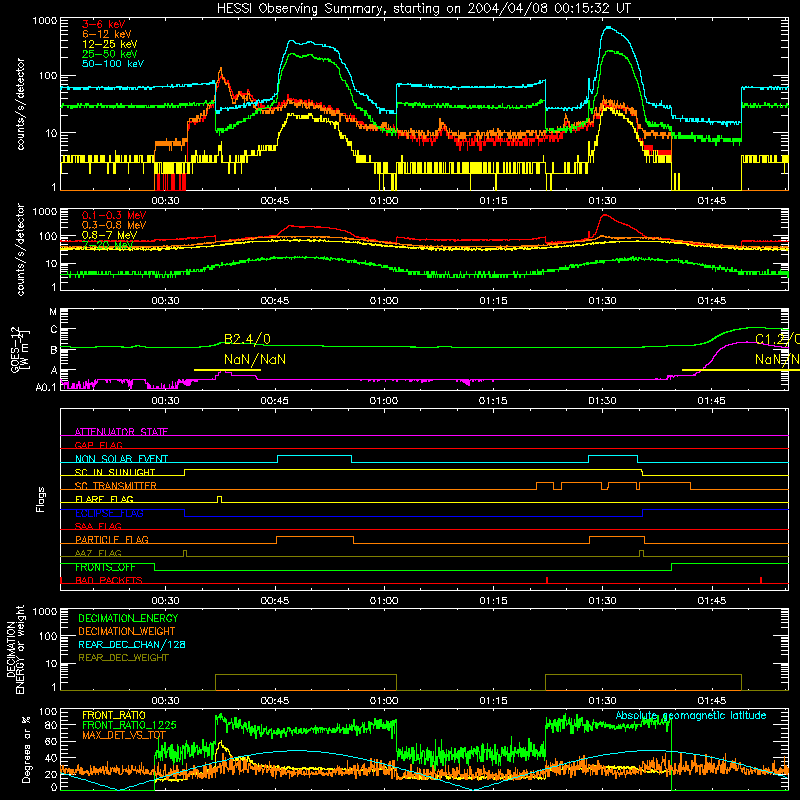Select the SAA_FLAG label
800x800 pixels.
coord(98,526)
